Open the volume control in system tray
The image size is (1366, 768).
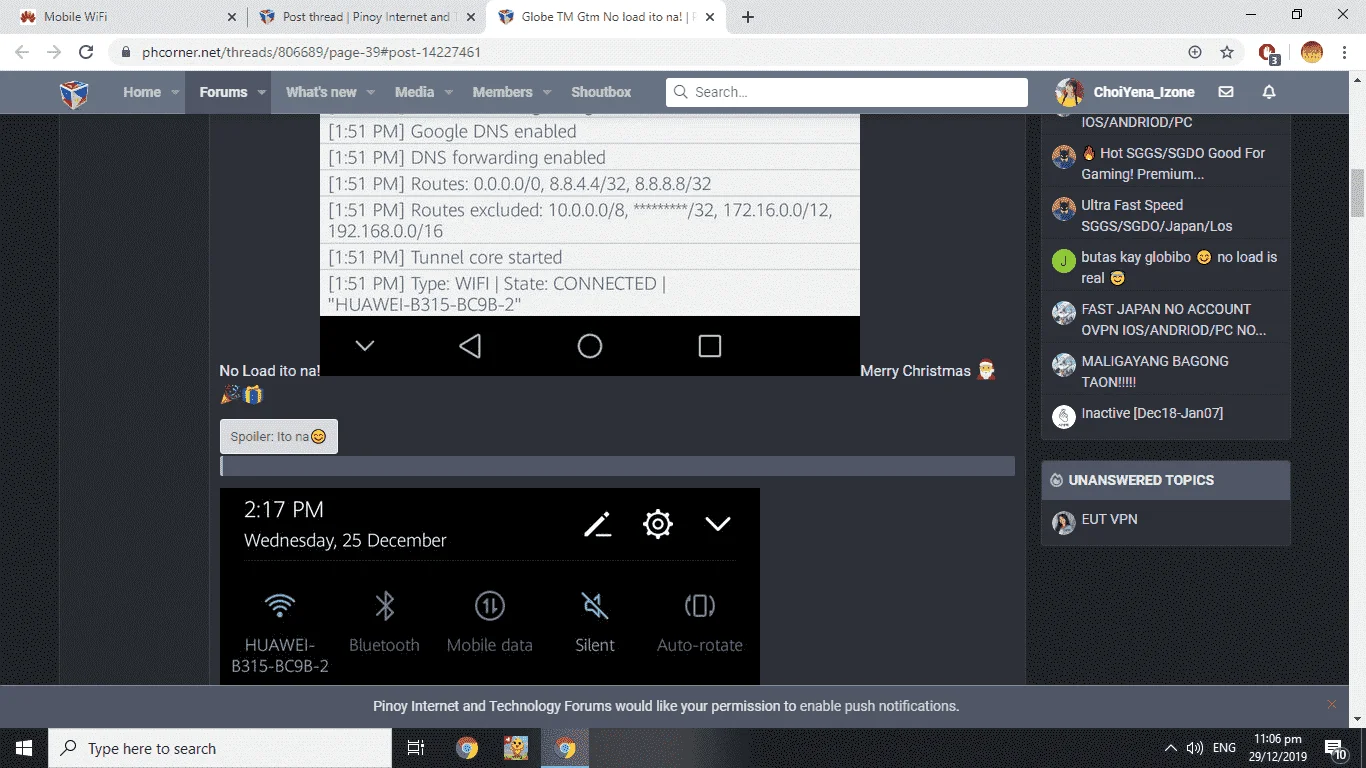1194,748
